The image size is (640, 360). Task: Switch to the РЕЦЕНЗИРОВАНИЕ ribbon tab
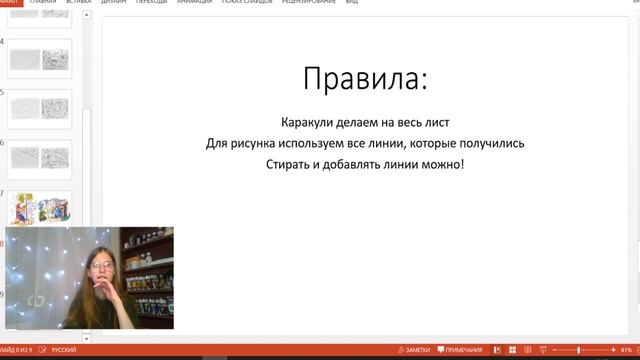tap(309, 2)
